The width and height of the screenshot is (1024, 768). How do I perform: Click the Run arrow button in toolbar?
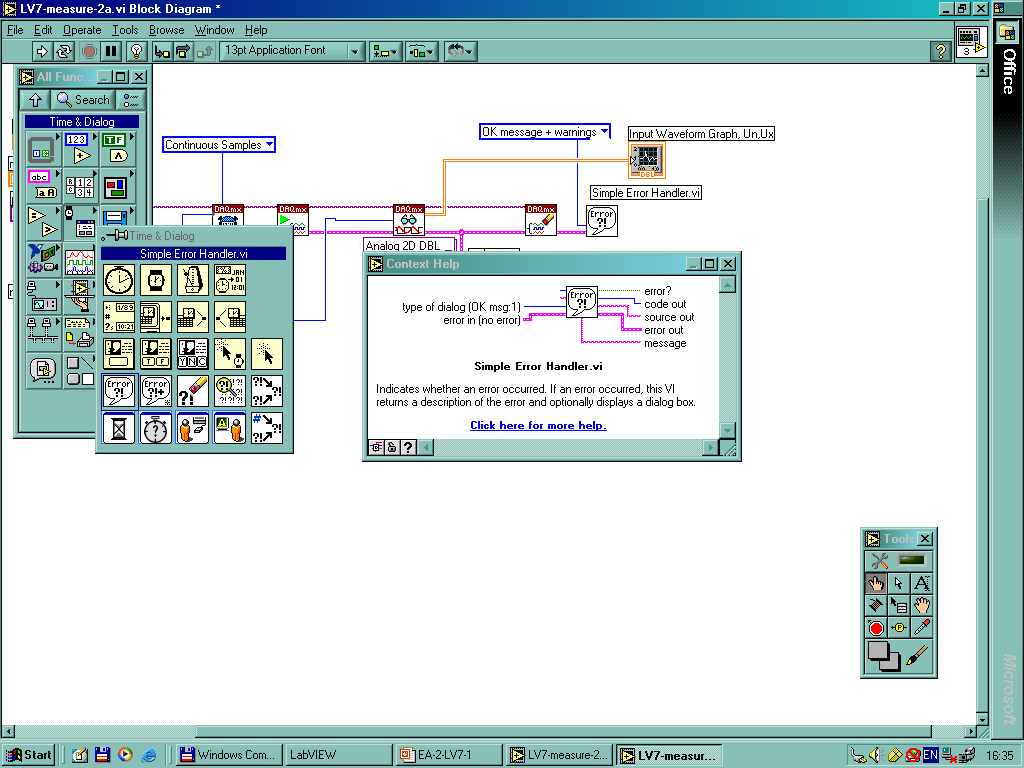click(42, 51)
